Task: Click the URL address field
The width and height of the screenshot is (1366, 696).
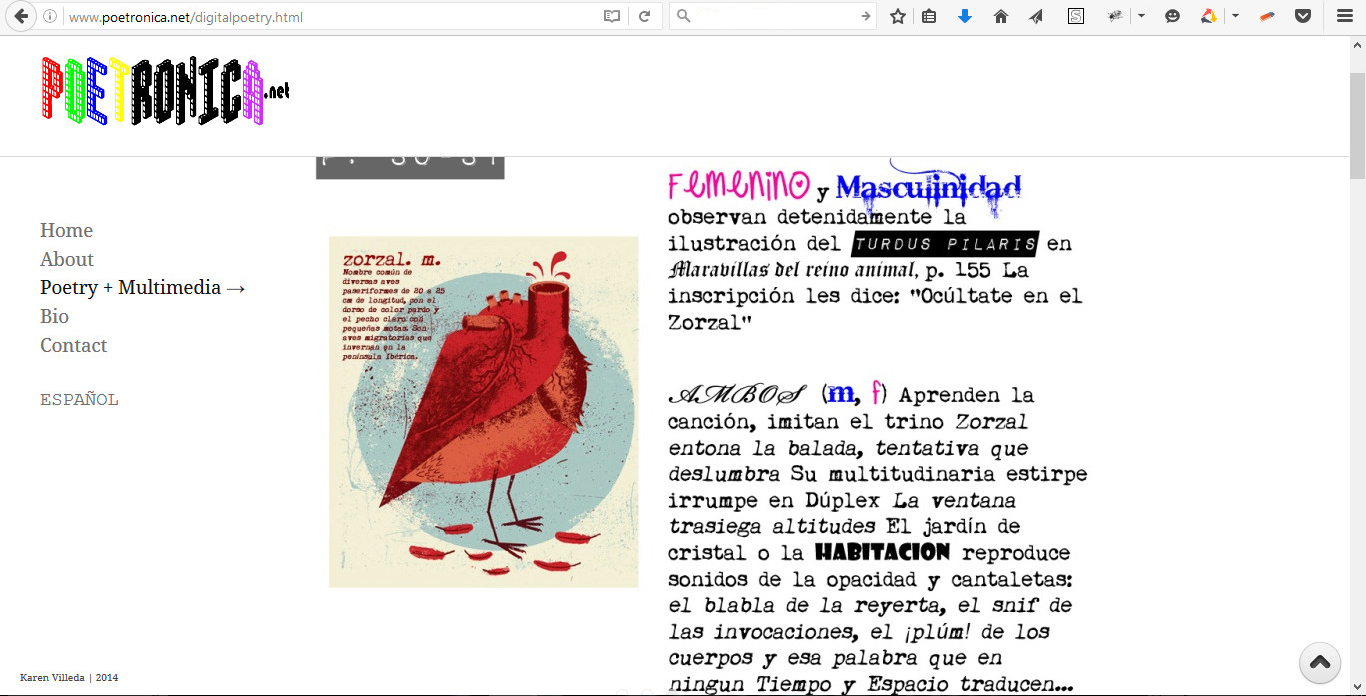Action: click(x=330, y=17)
